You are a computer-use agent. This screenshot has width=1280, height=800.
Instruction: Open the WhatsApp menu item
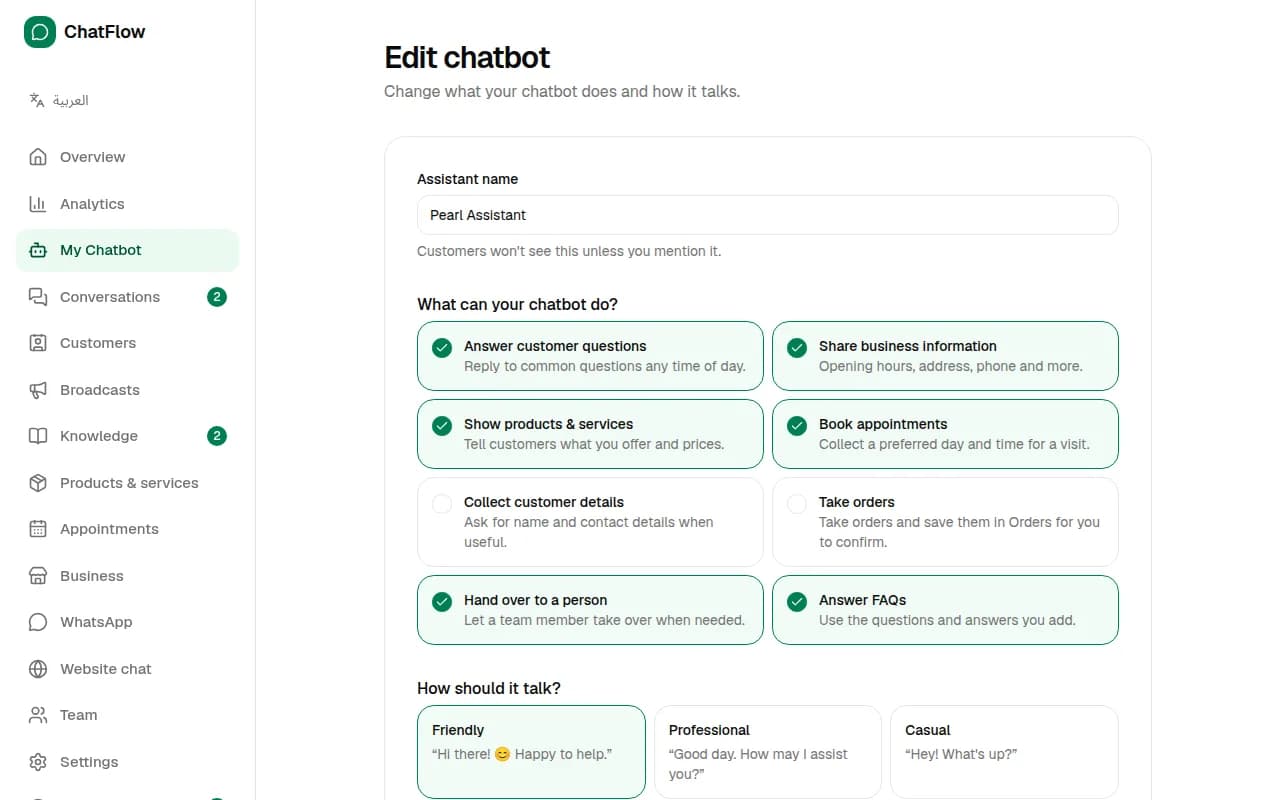pyautogui.click(x=127, y=622)
